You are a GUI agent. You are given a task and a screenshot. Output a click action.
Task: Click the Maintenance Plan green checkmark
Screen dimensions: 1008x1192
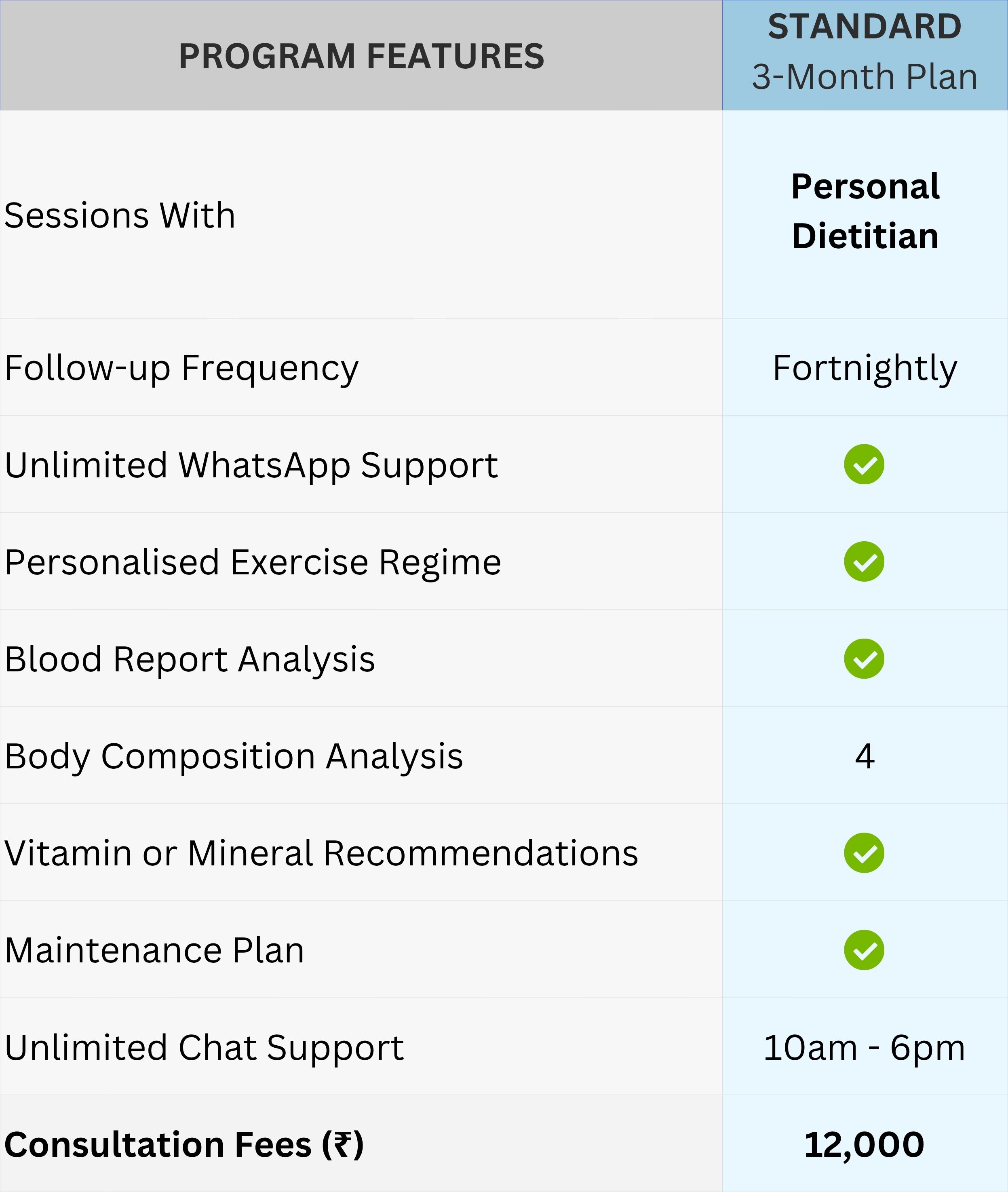tap(863, 950)
